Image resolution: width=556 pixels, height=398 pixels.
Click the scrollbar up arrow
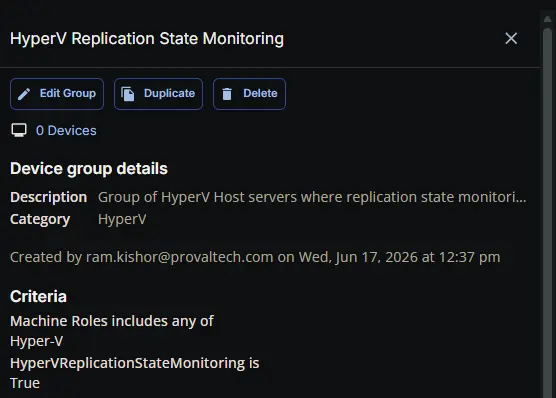click(547, 19)
